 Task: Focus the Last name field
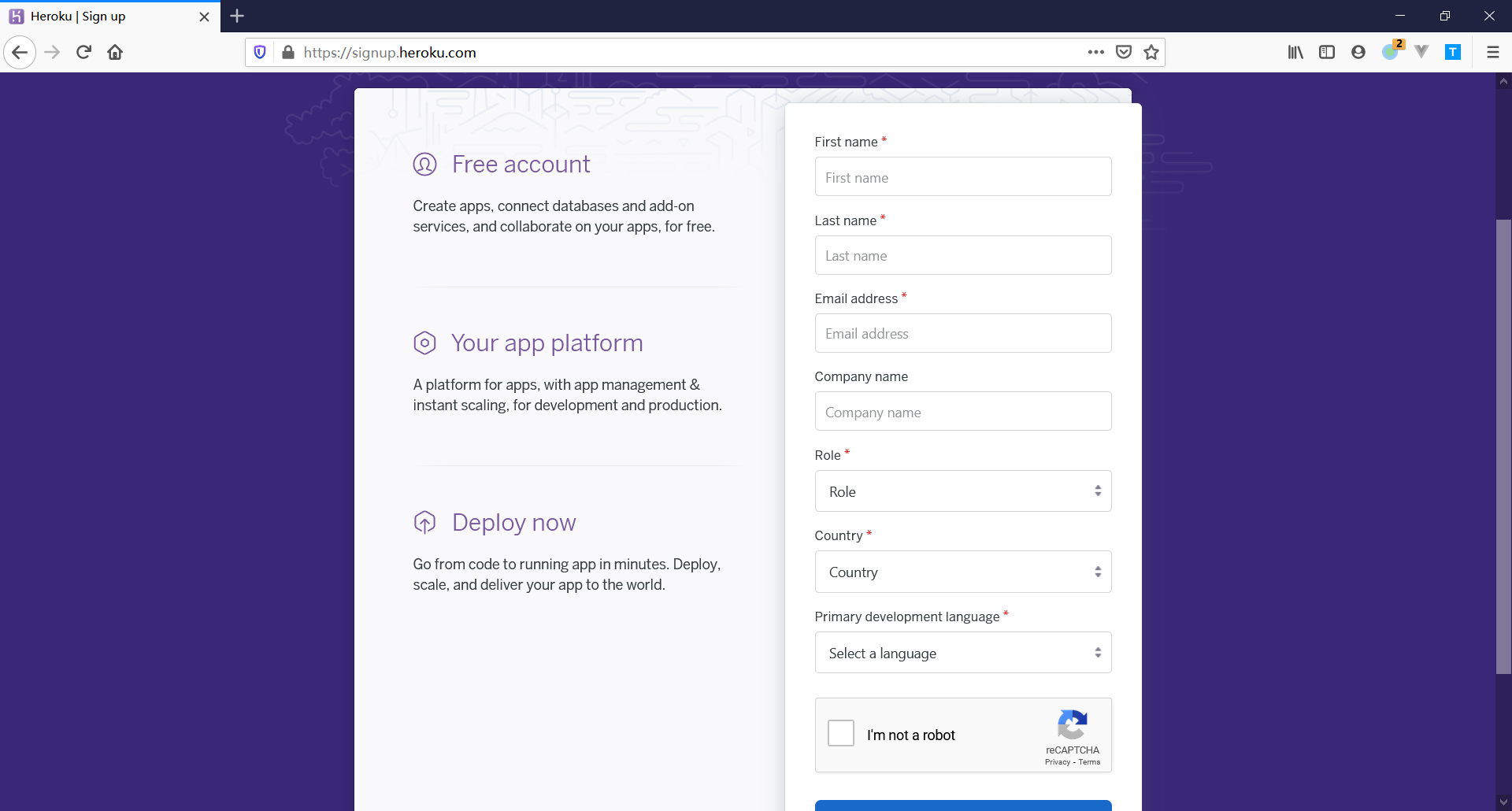point(963,255)
